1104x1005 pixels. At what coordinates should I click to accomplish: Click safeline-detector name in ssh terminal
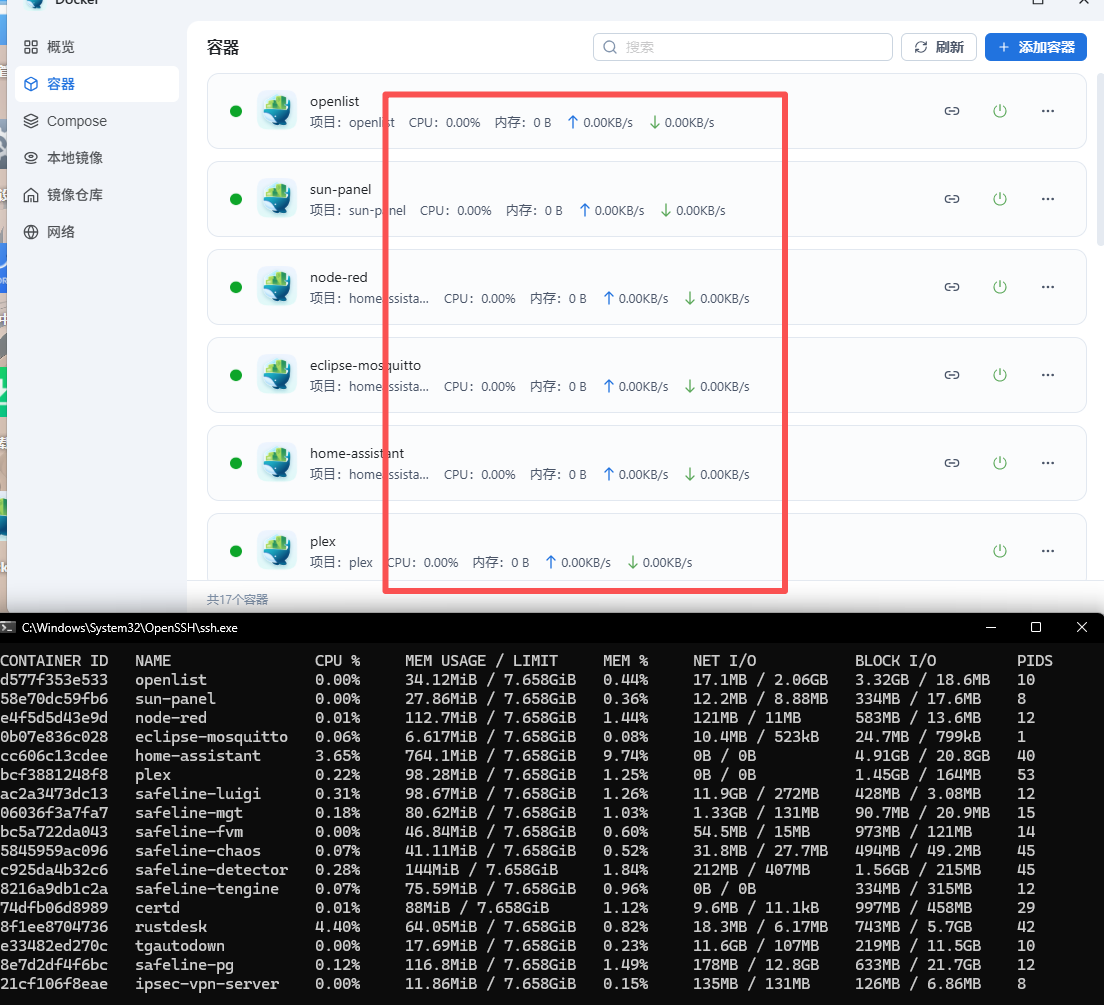pos(211,870)
